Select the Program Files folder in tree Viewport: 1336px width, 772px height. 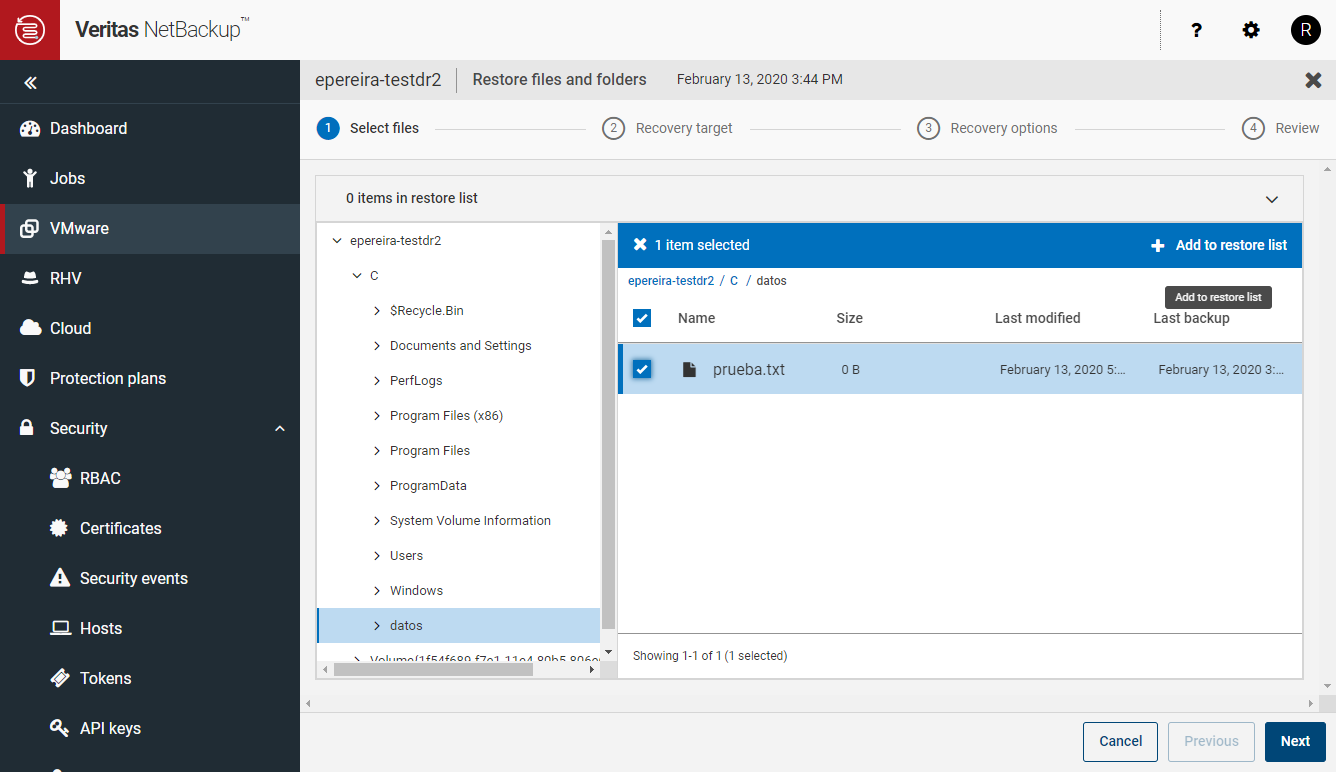430,451
